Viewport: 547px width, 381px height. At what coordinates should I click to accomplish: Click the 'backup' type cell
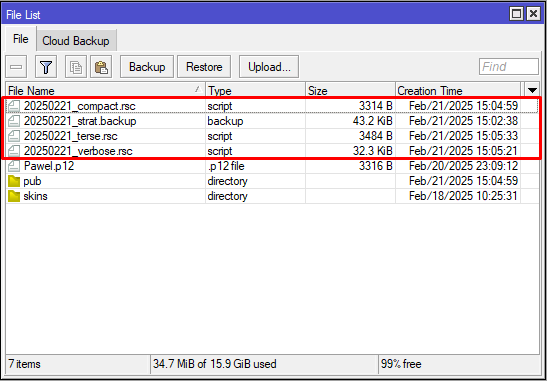click(225, 121)
